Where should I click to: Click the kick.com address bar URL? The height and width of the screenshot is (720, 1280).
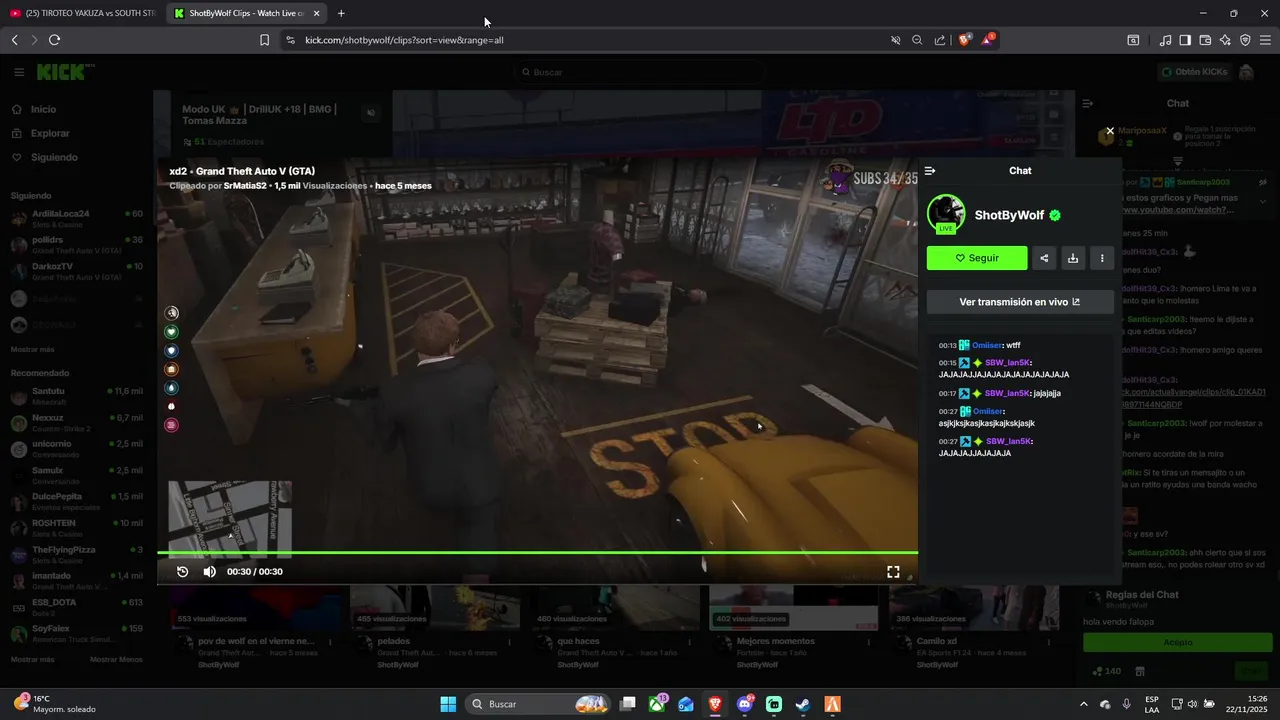point(405,40)
